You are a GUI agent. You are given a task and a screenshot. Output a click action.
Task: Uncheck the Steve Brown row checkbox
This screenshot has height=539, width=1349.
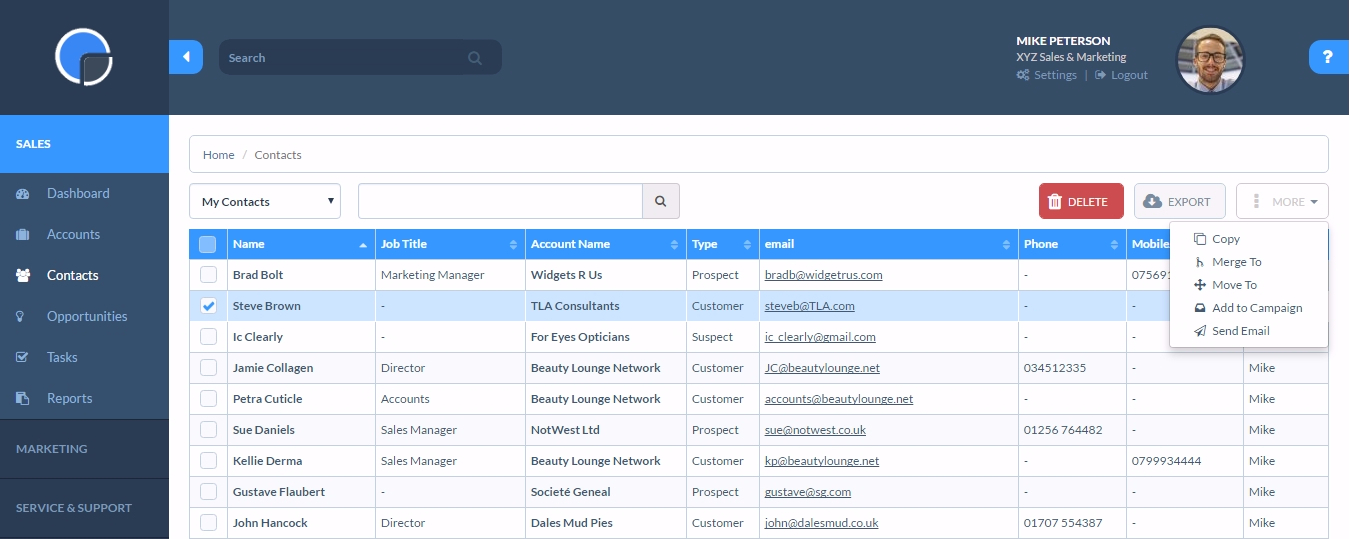click(208, 306)
